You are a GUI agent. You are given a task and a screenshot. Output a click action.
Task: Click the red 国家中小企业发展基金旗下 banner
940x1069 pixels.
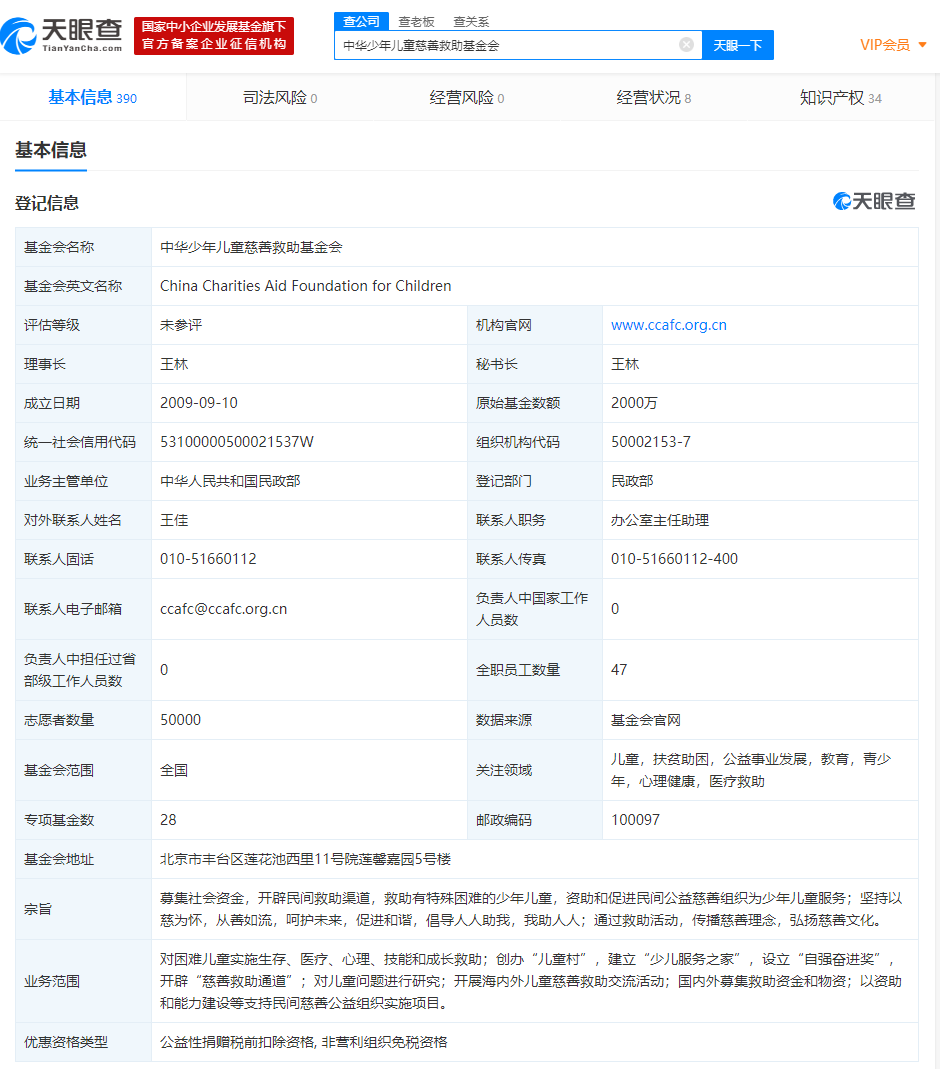tap(214, 35)
